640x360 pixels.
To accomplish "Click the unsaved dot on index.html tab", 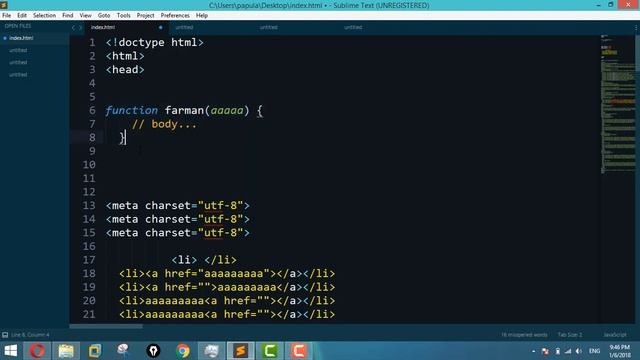I will tap(160, 27).
